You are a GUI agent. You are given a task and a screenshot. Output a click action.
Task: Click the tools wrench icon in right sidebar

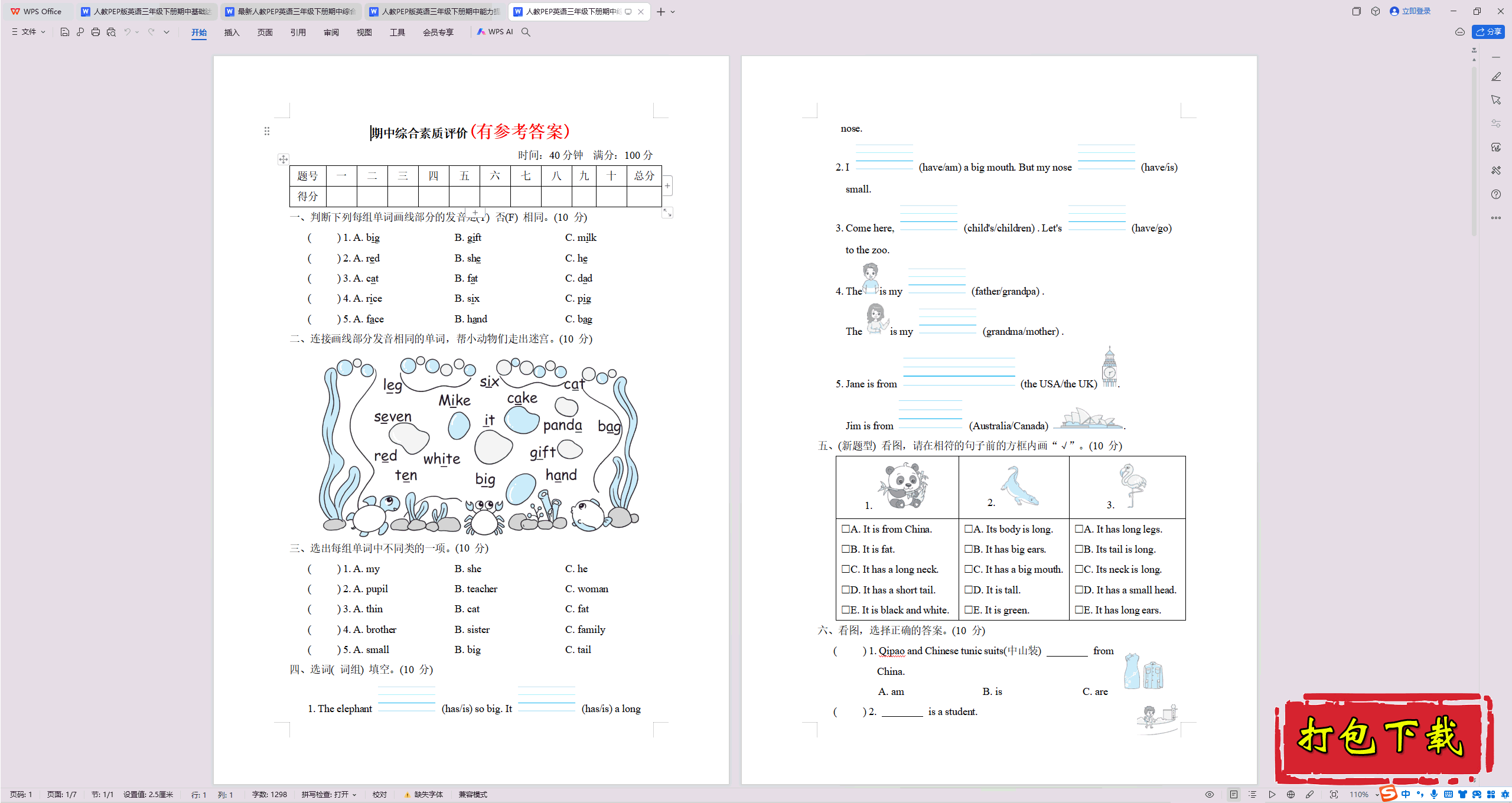(1496, 171)
